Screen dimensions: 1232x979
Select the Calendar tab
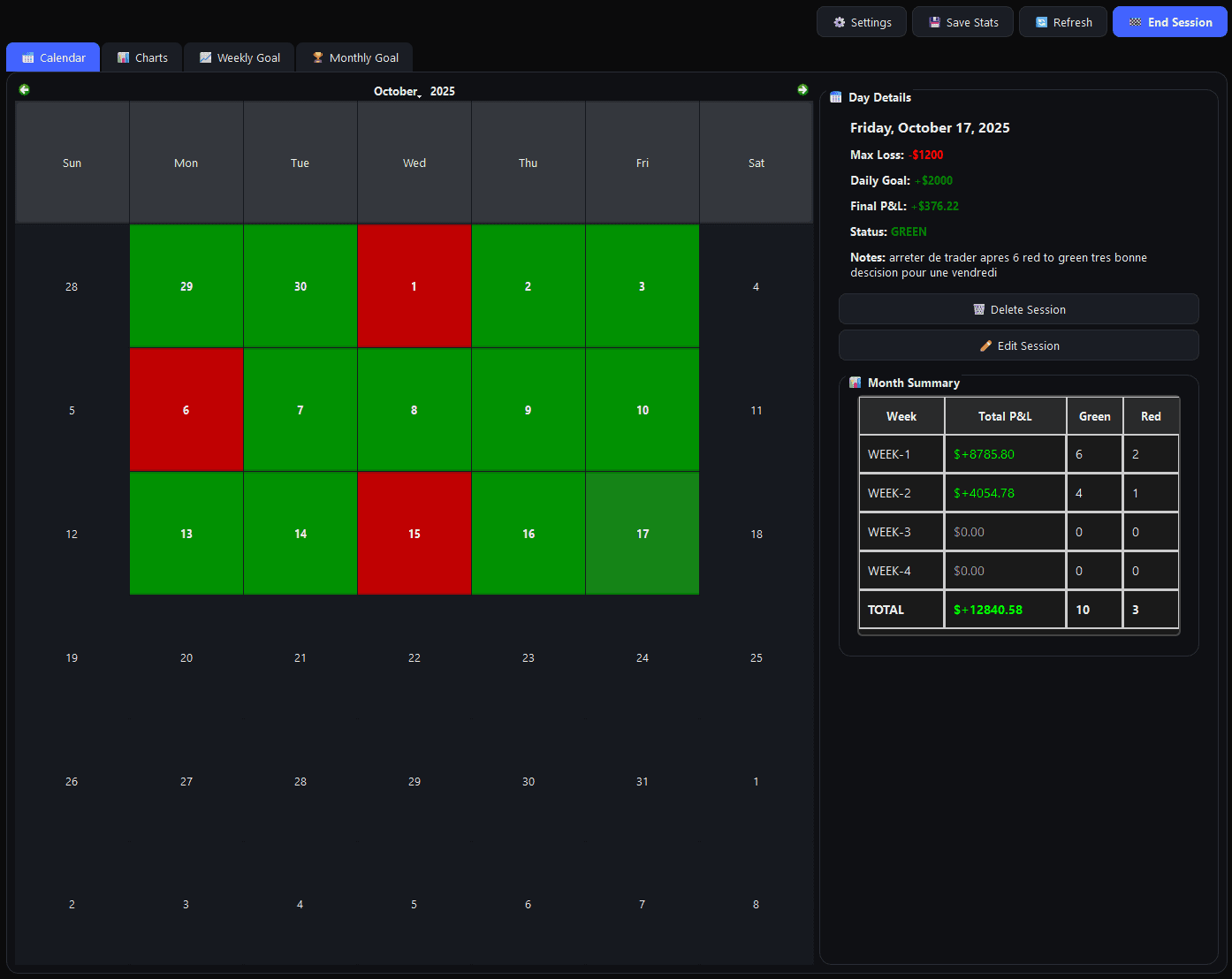coord(53,58)
